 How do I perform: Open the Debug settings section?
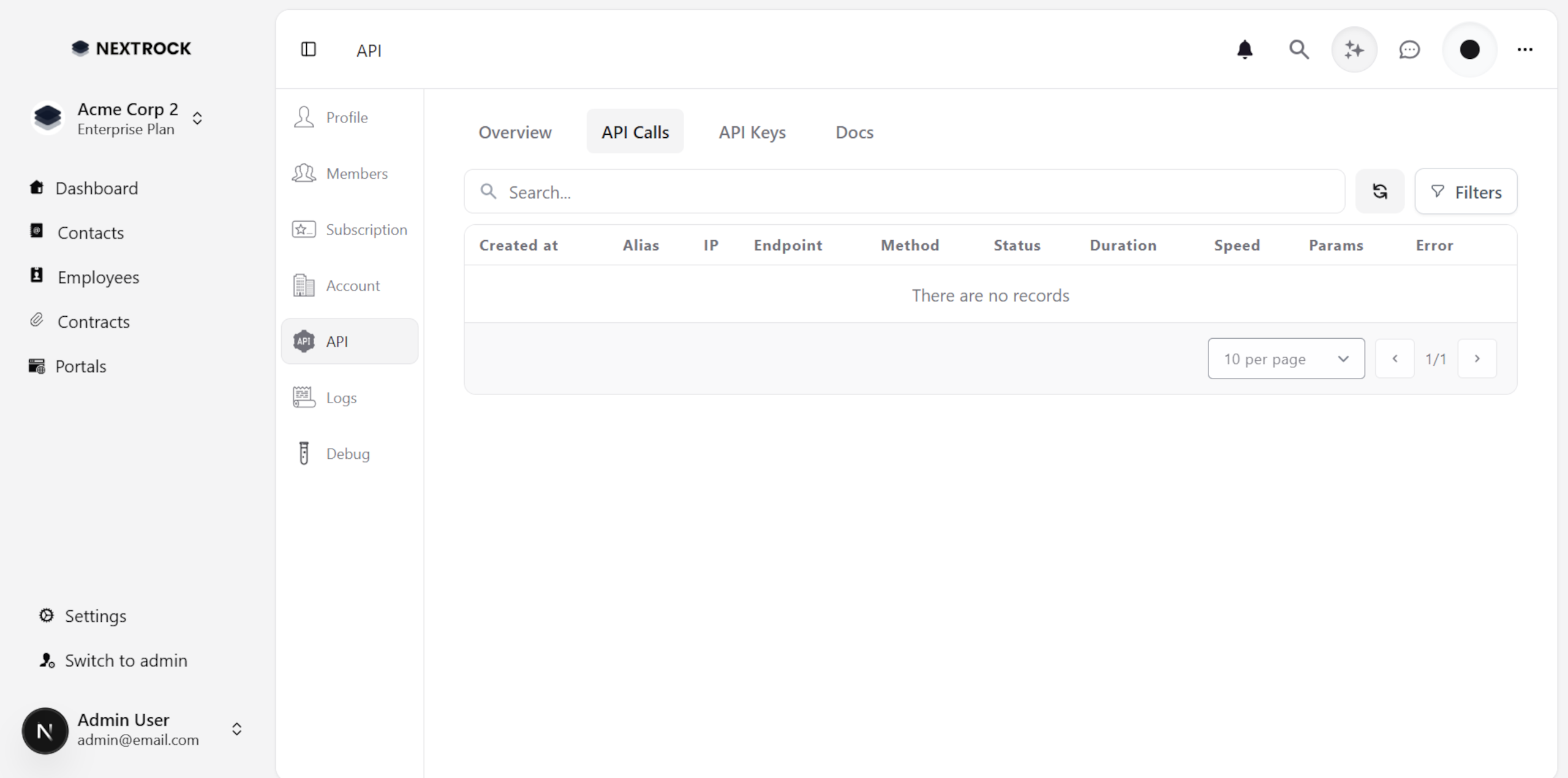click(x=347, y=454)
